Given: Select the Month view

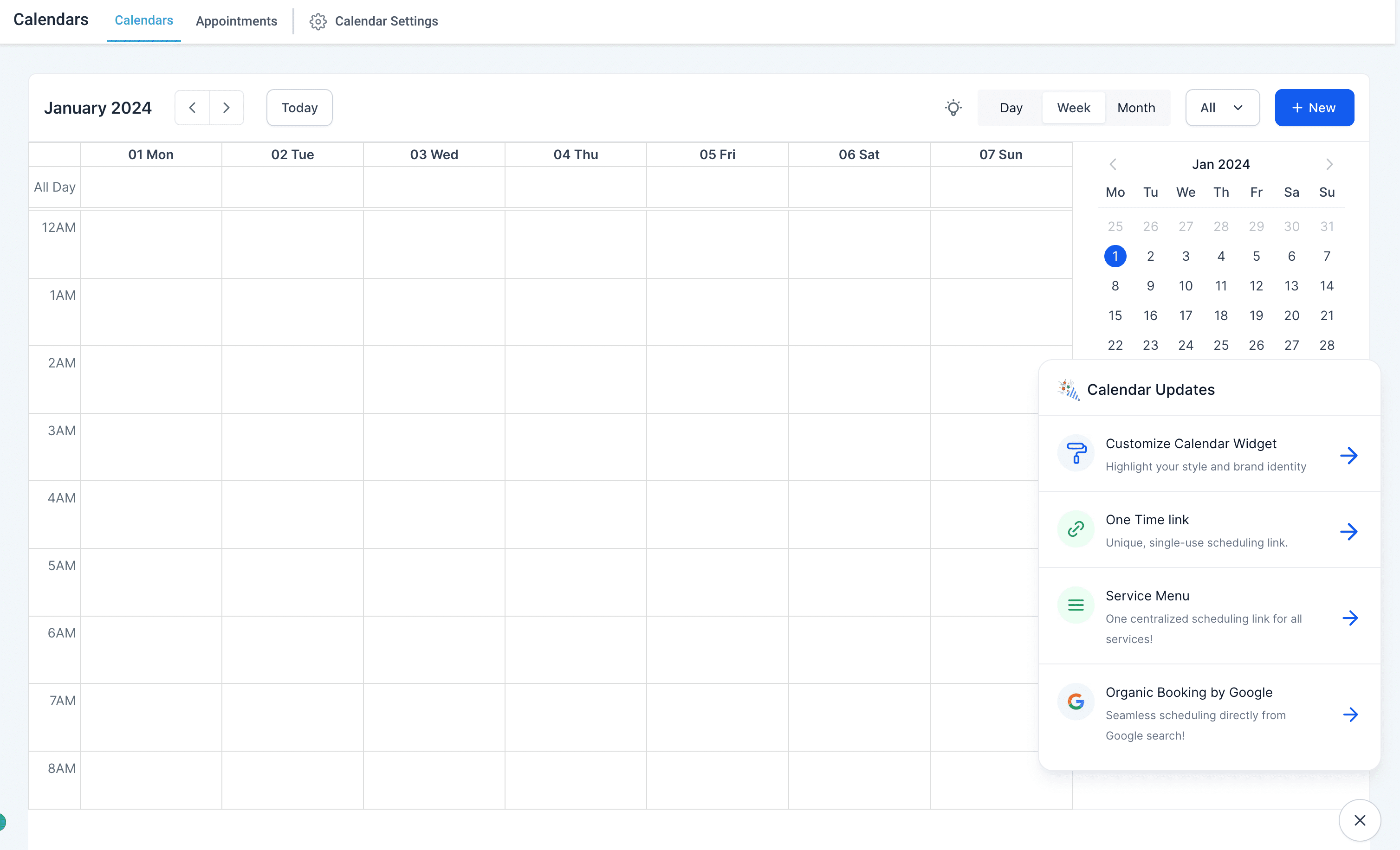Looking at the screenshot, I should point(1136,107).
